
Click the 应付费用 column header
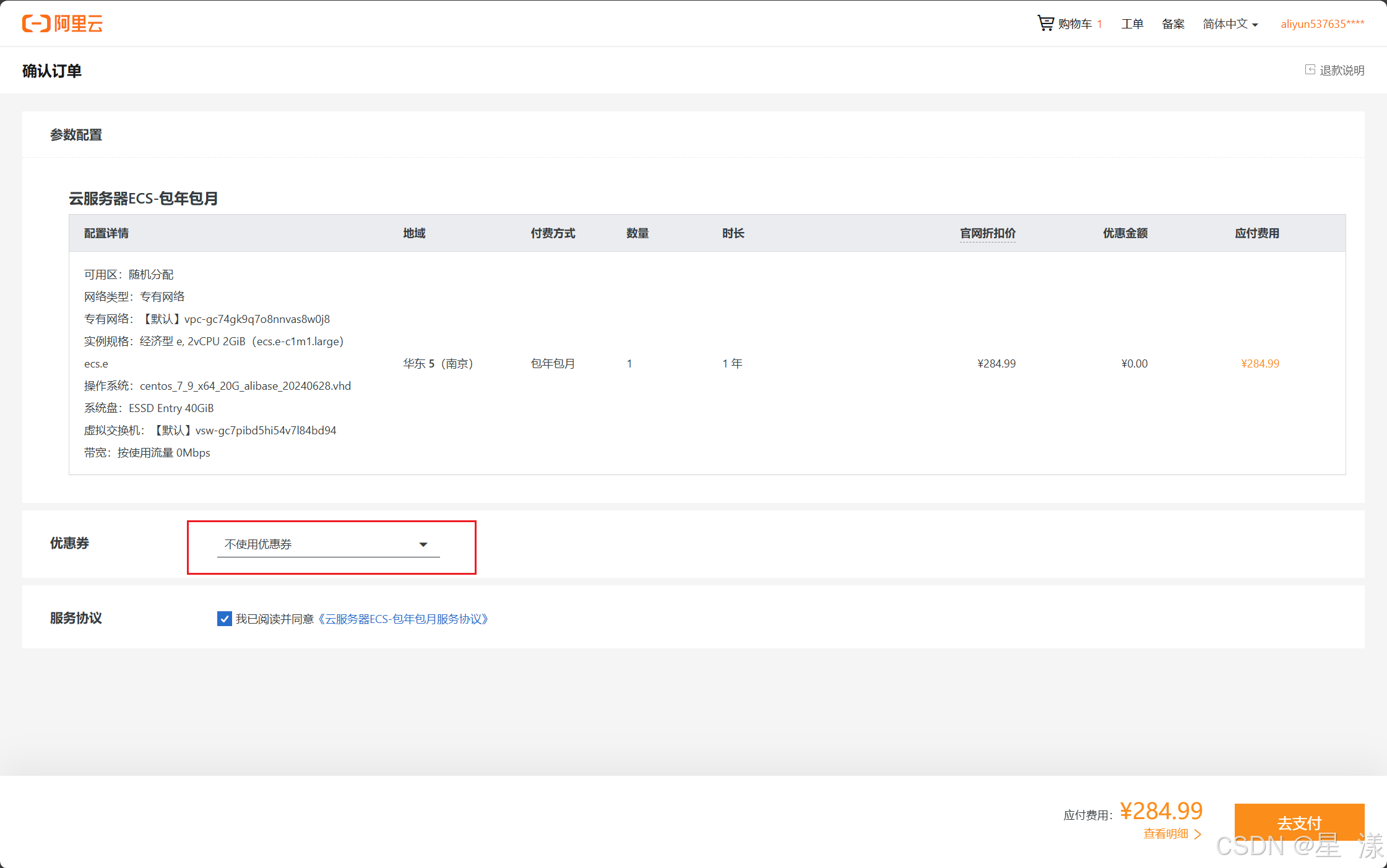(1257, 233)
